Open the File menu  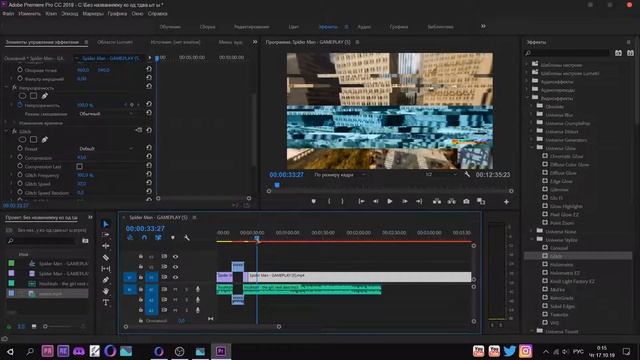8,13
